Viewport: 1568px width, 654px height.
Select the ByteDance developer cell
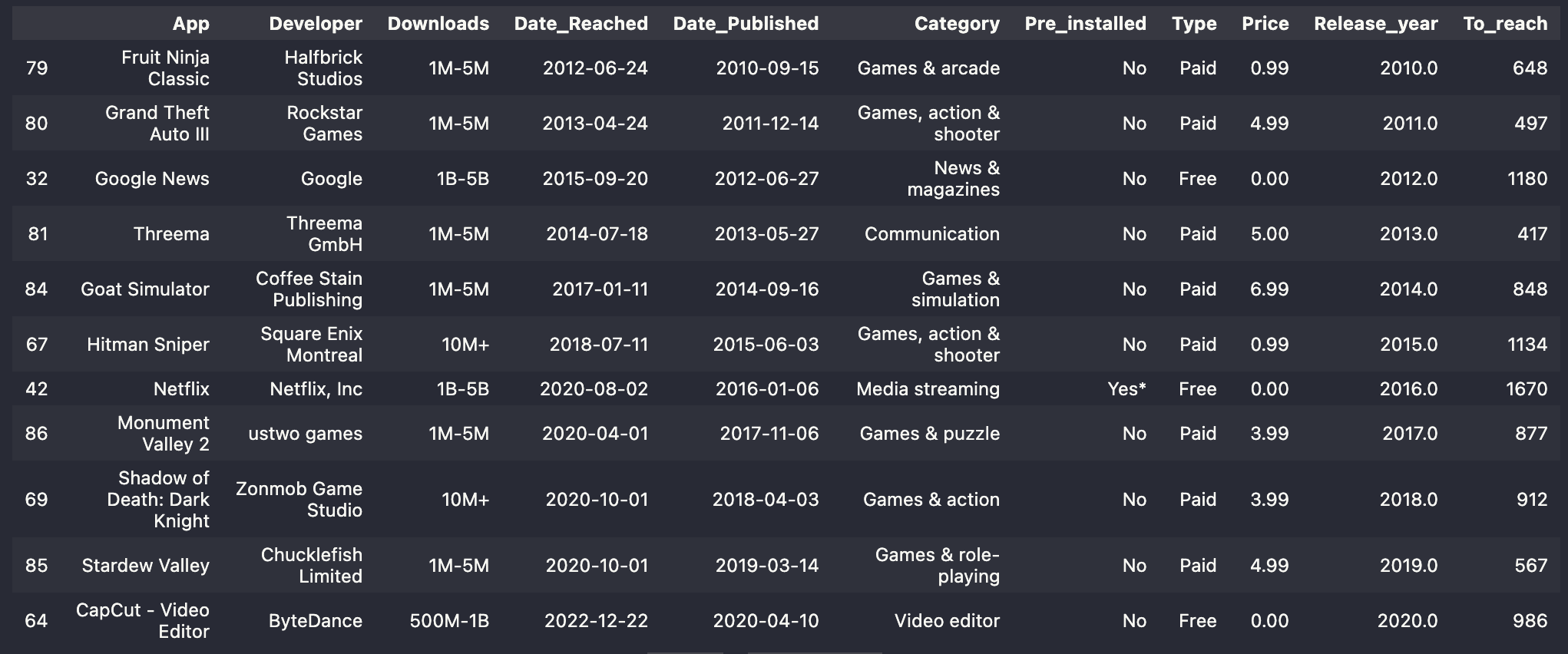tap(315, 620)
